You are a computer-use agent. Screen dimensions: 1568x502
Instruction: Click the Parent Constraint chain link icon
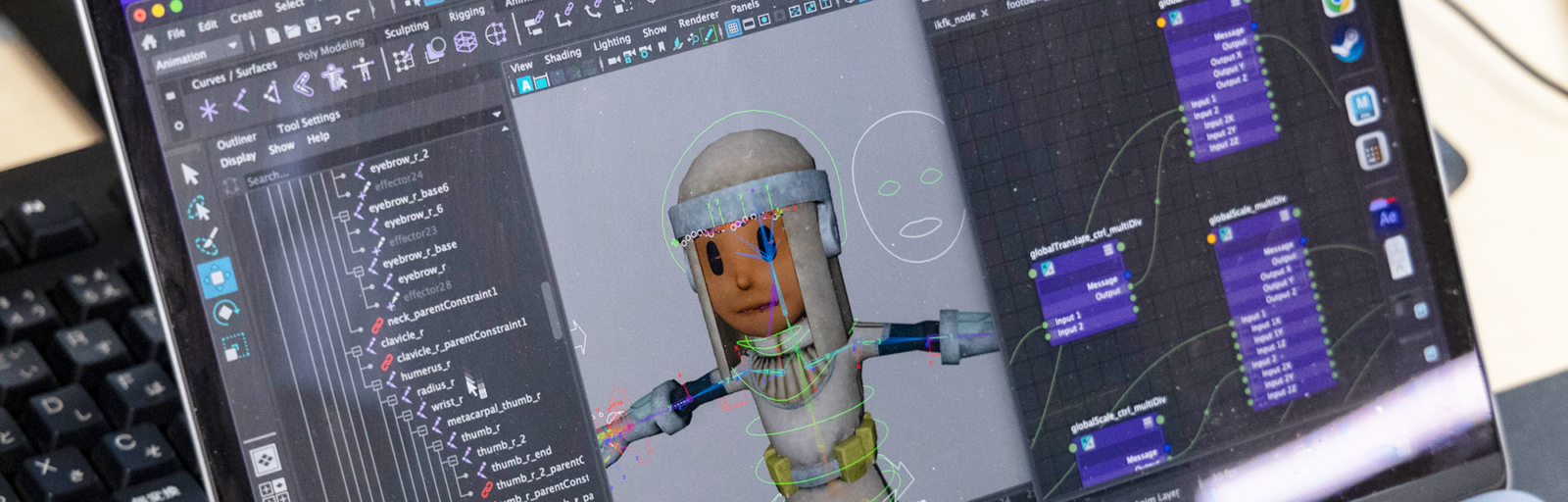534,24
